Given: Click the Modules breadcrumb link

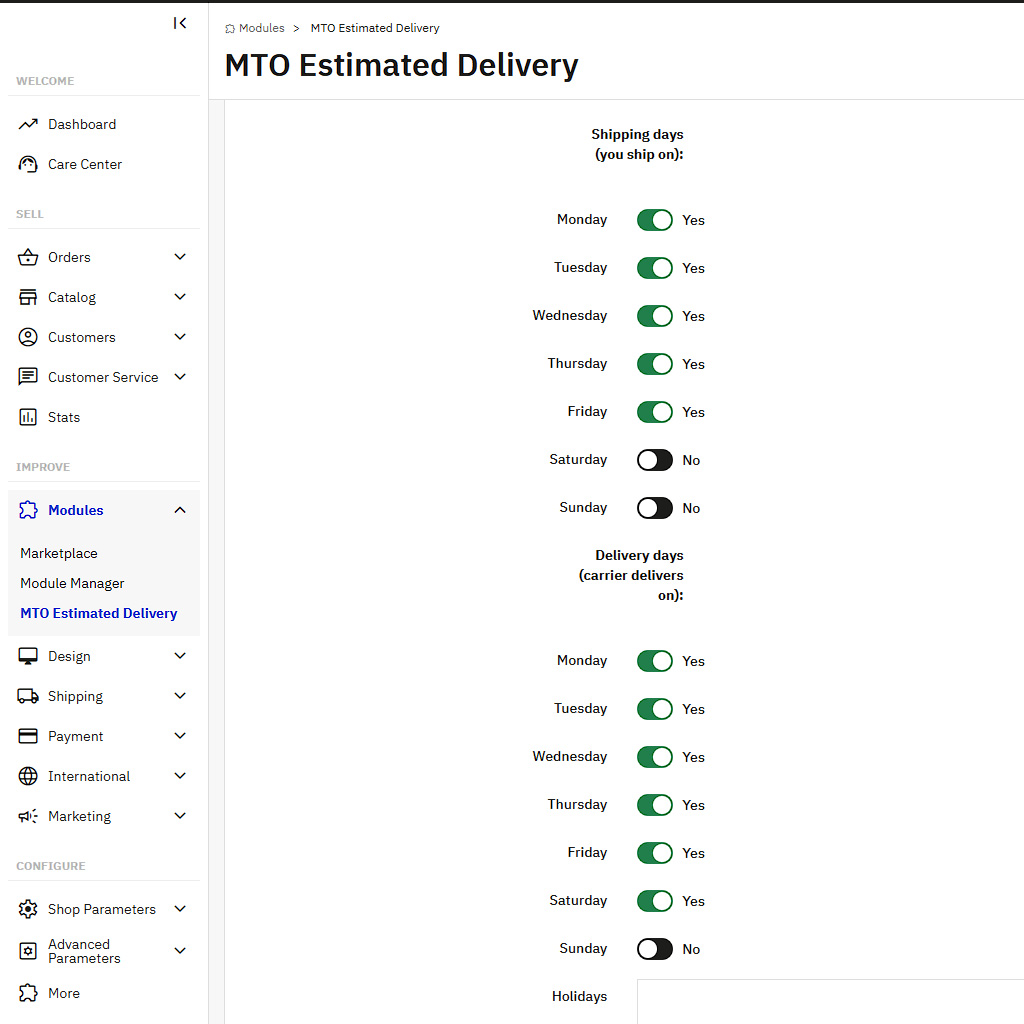Looking at the screenshot, I should (261, 28).
